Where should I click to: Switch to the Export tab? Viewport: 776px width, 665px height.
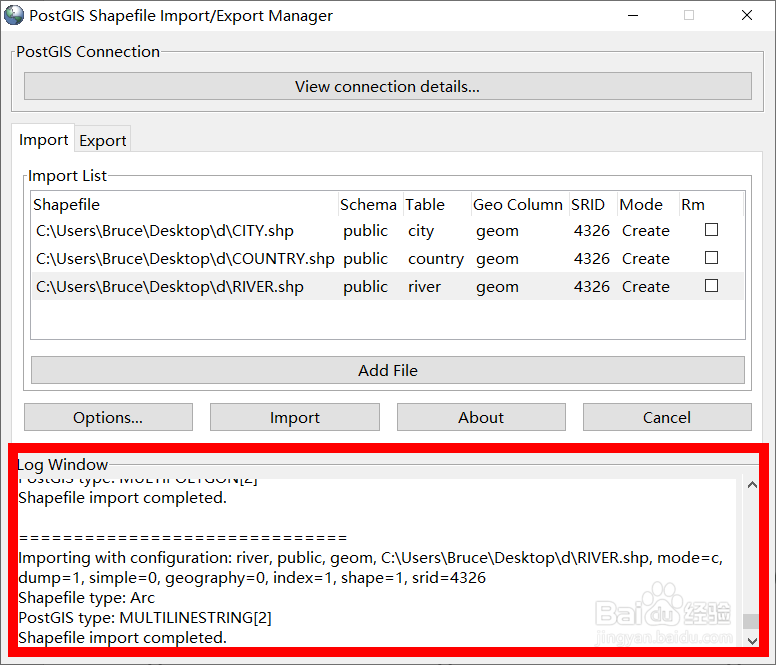pyautogui.click(x=103, y=141)
